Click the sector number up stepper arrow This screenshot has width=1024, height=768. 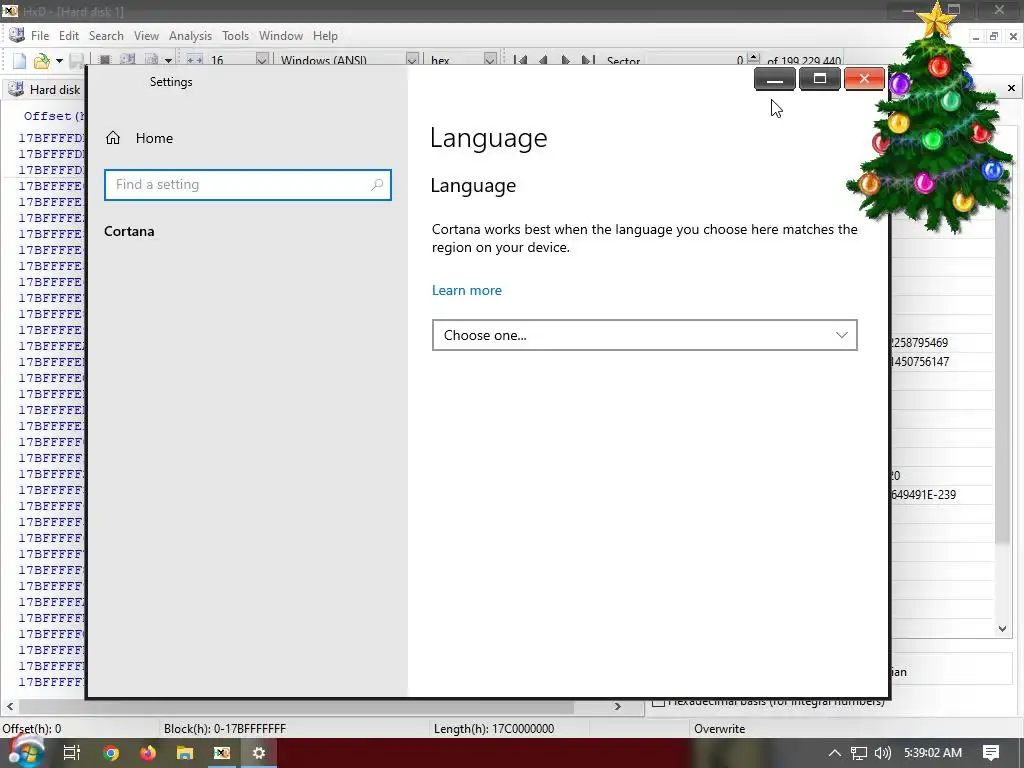click(753, 57)
